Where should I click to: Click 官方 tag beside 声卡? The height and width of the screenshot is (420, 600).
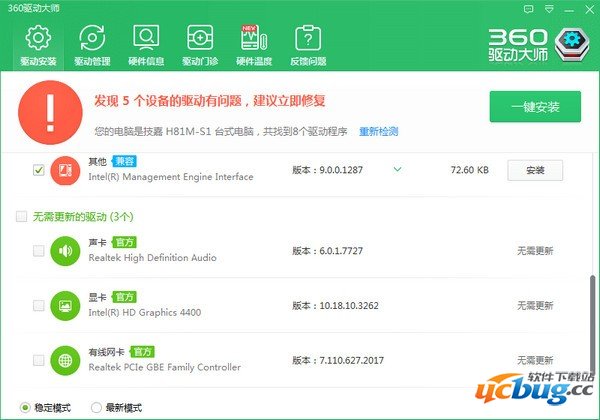(124, 242)
